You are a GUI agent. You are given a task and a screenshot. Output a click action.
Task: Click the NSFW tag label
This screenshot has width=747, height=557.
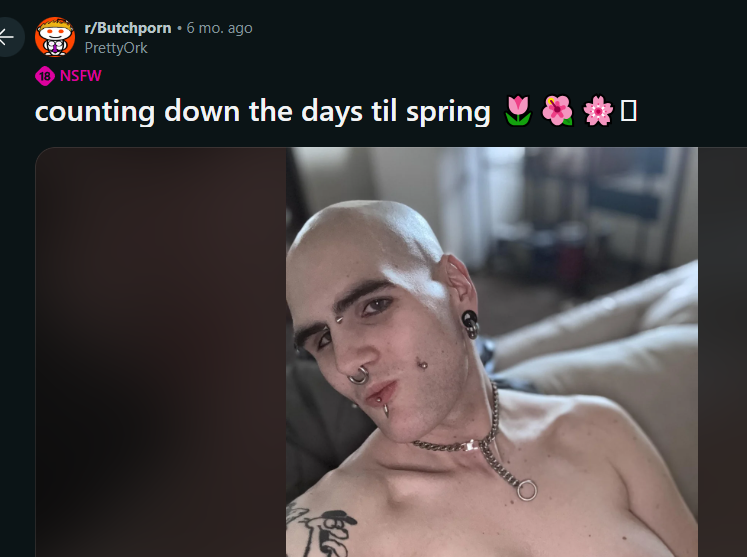pos(81,76)
